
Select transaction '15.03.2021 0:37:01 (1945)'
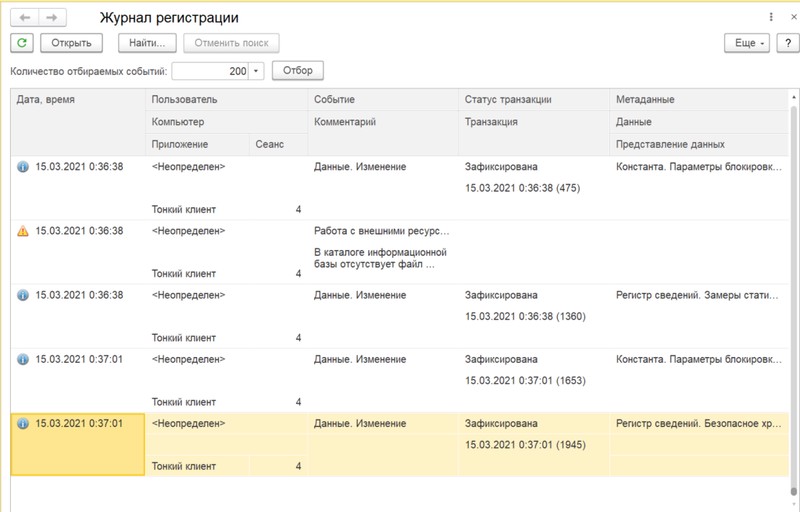pyautogui.click(x=525, y=445)
